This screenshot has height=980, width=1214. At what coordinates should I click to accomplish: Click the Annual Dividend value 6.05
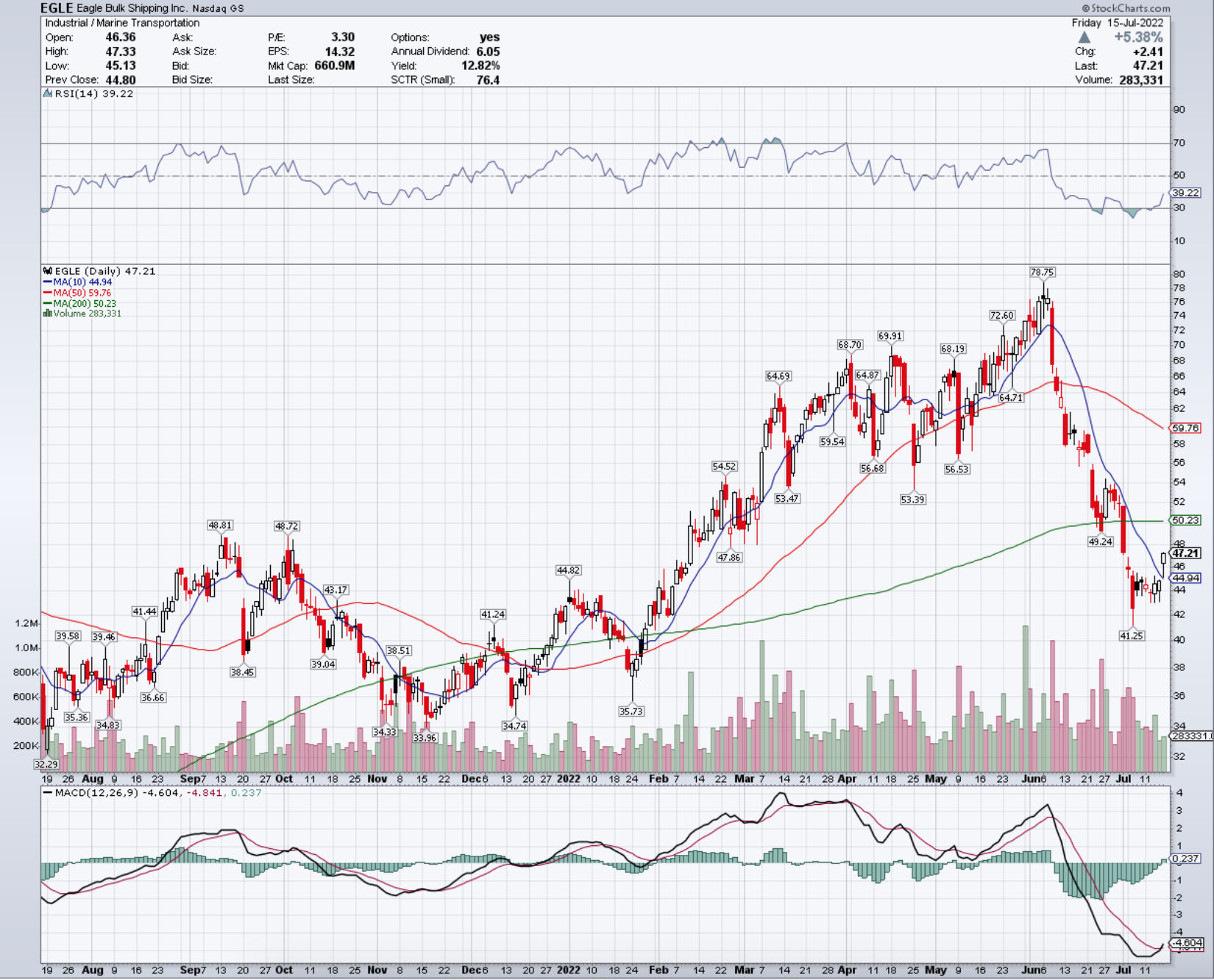[x=488, y=52]
